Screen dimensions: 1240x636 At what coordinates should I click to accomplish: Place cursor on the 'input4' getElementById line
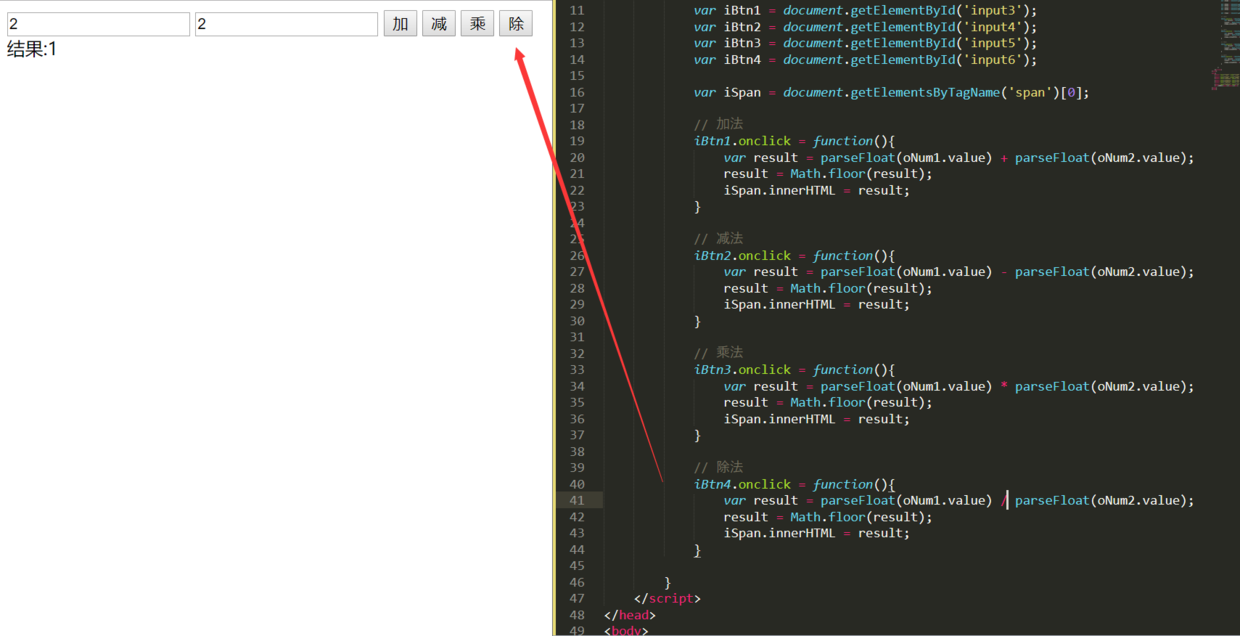865,27
